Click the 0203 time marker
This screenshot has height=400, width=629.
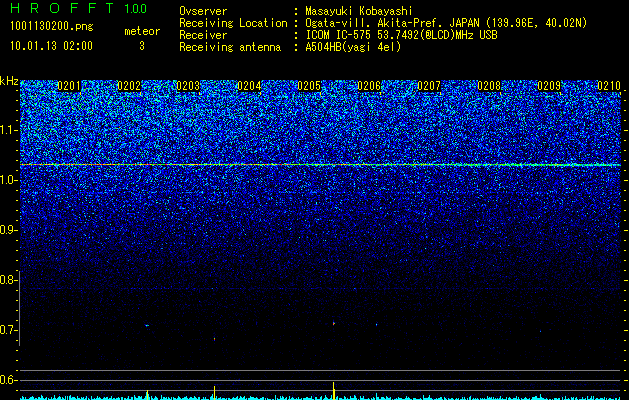point(188,86)
